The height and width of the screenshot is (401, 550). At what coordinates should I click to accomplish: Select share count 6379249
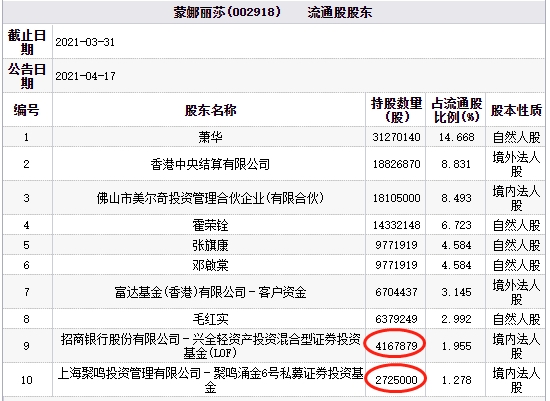(x=396, y=319)
